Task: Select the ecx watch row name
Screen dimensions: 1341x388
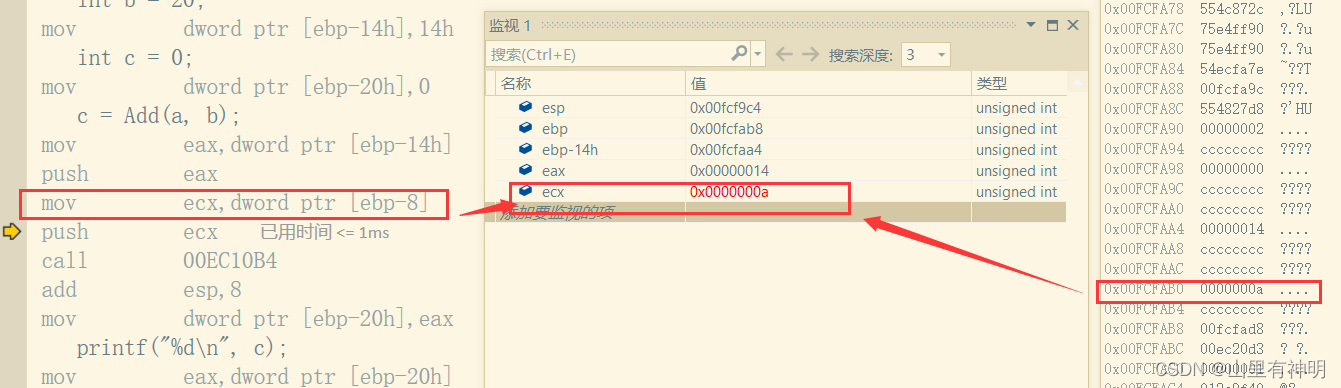Action: click(553, 192)
